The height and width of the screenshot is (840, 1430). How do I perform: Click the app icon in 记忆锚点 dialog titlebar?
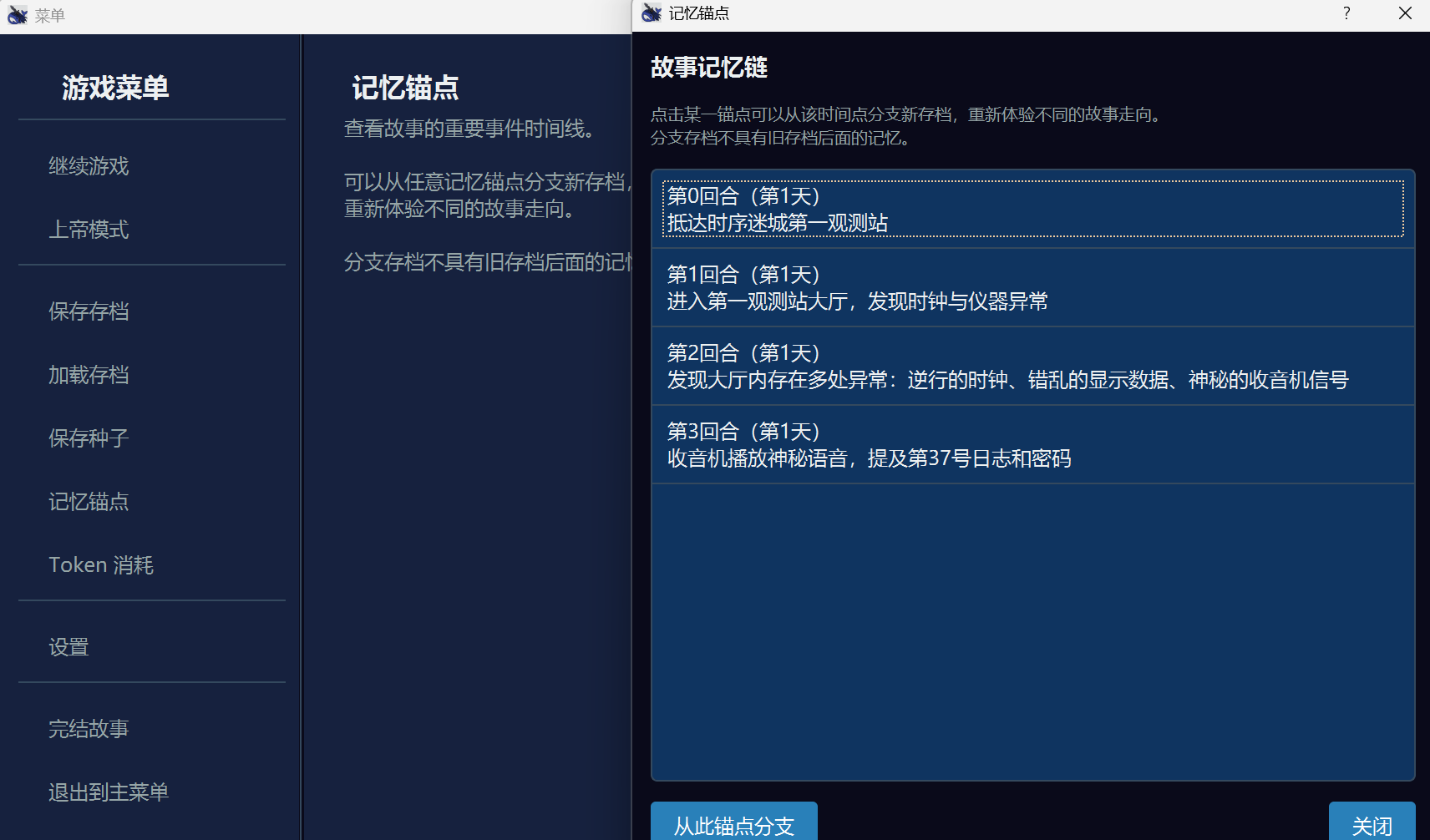pyautogui.click(x=652, y=13)
